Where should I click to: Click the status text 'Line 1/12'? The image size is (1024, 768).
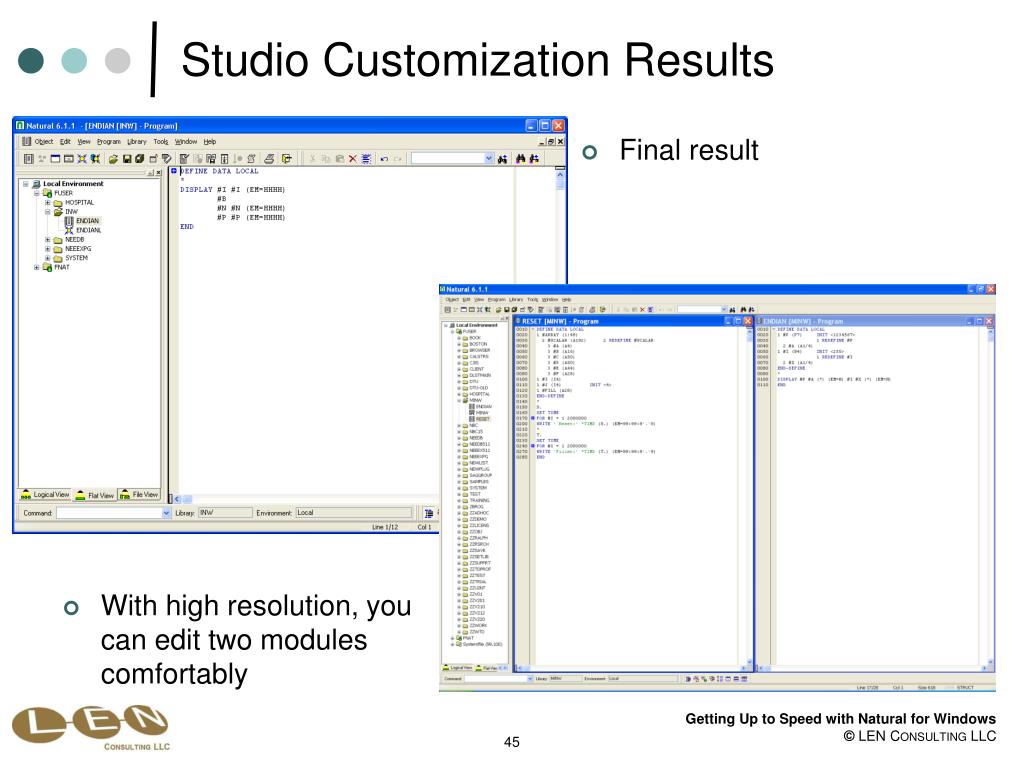point(385,527)
